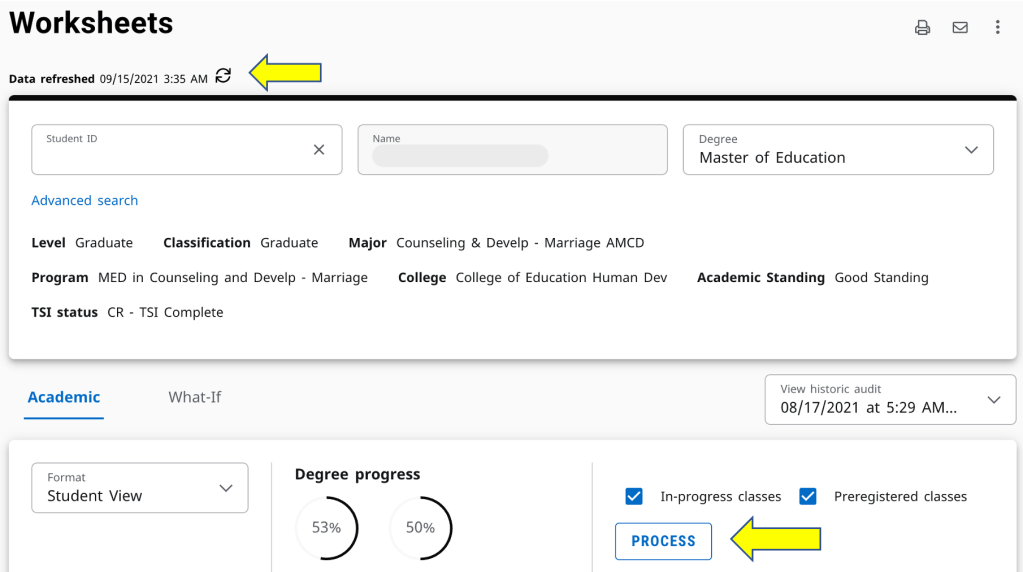The width and height of the screenshot is (1023, 572).
Task: Click the 50% degree progress circle
Action: coord(420,528)
